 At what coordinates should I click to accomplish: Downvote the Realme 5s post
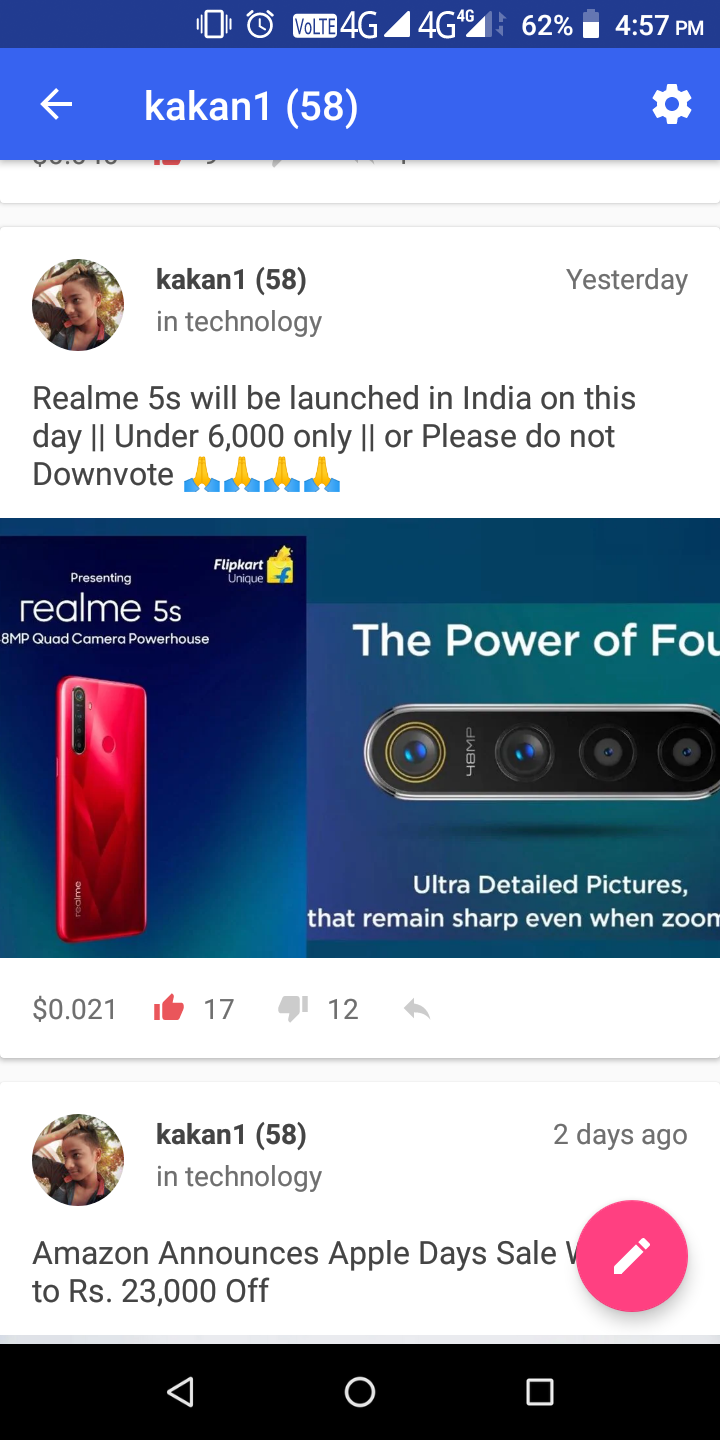point(293,1009)
